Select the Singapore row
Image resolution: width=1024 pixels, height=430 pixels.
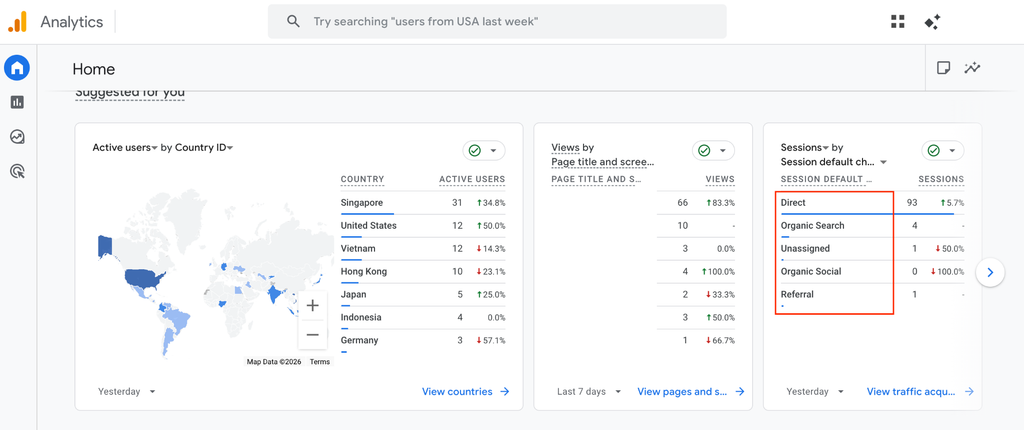coord(423,203)
